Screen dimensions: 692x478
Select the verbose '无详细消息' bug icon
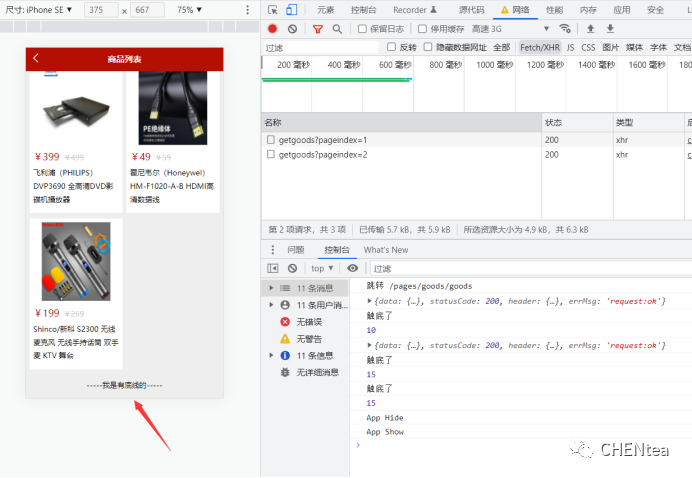[x=285, y=372]
